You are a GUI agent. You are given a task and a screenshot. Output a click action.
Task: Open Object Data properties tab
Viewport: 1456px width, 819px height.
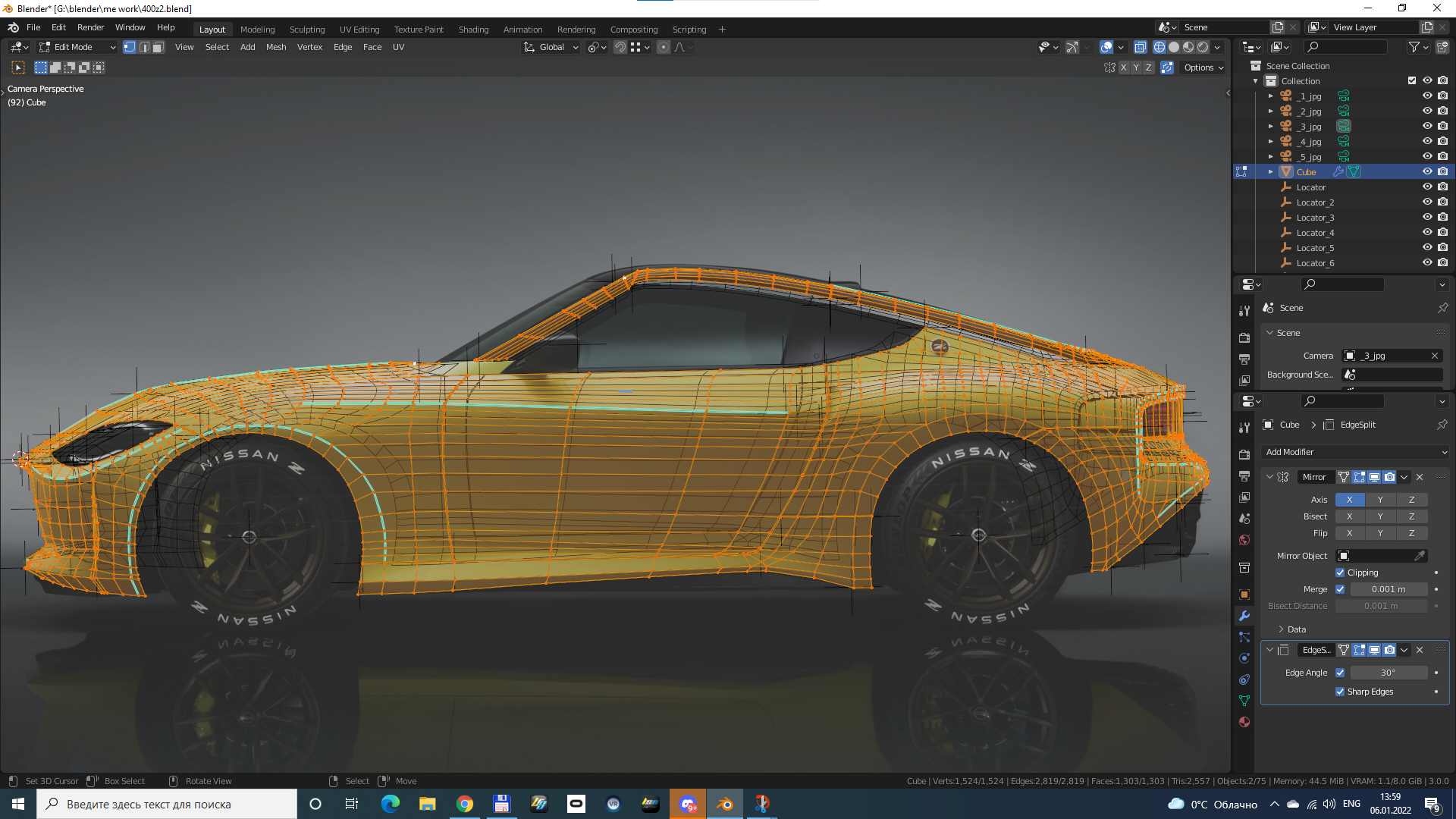(x=1244, y=701)
